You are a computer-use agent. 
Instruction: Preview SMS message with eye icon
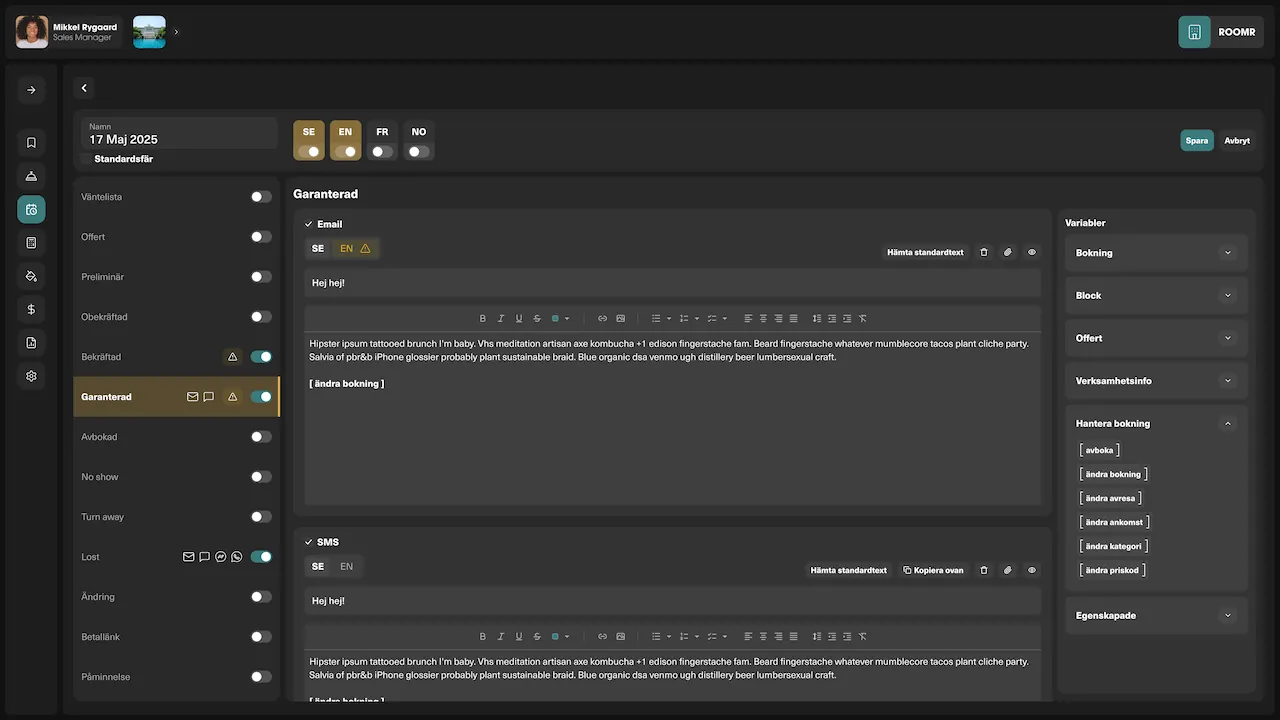coord(1032,570)
